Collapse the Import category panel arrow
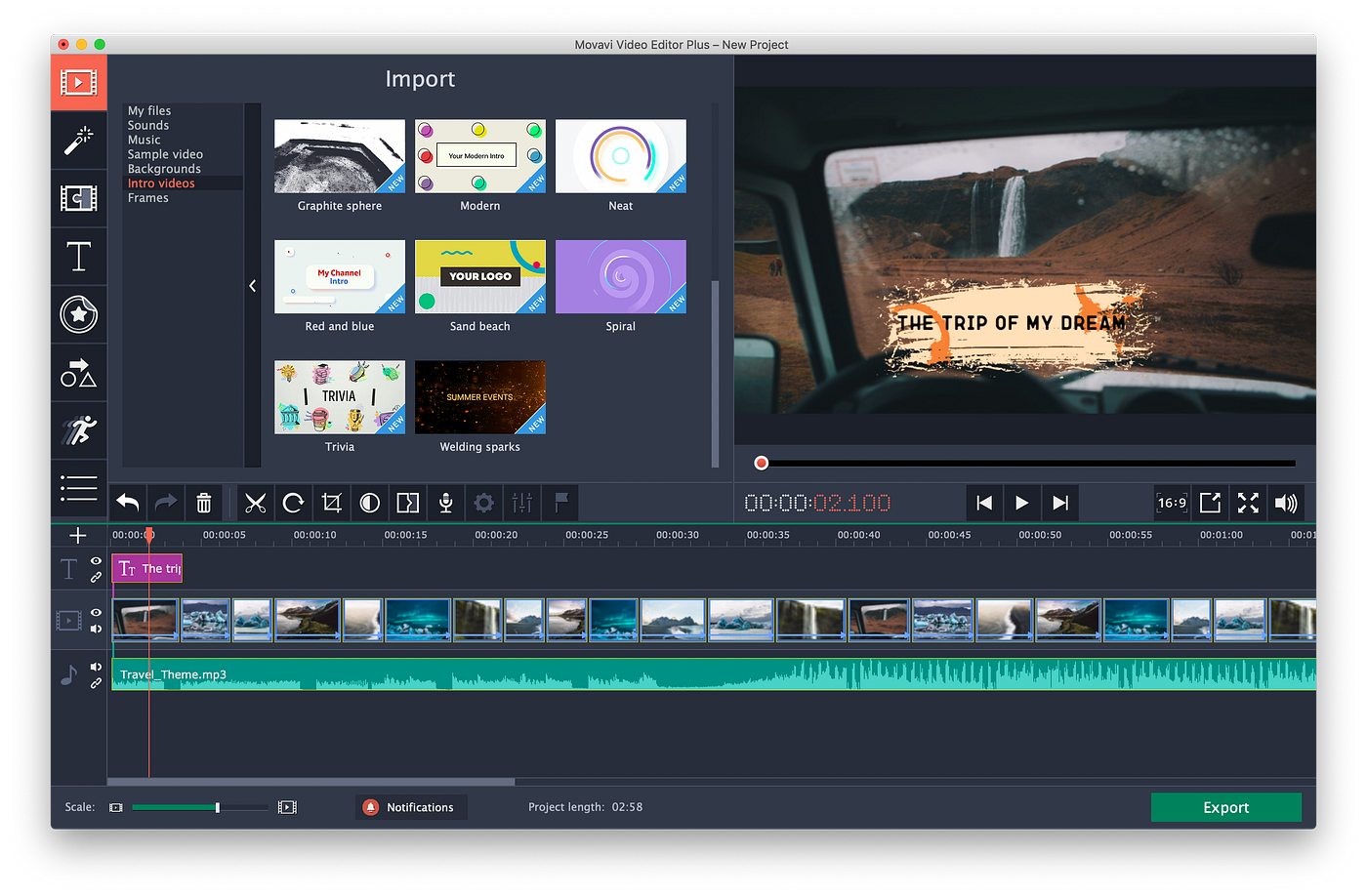Viewport: 1367px width, 896px height. click(253, 286)
